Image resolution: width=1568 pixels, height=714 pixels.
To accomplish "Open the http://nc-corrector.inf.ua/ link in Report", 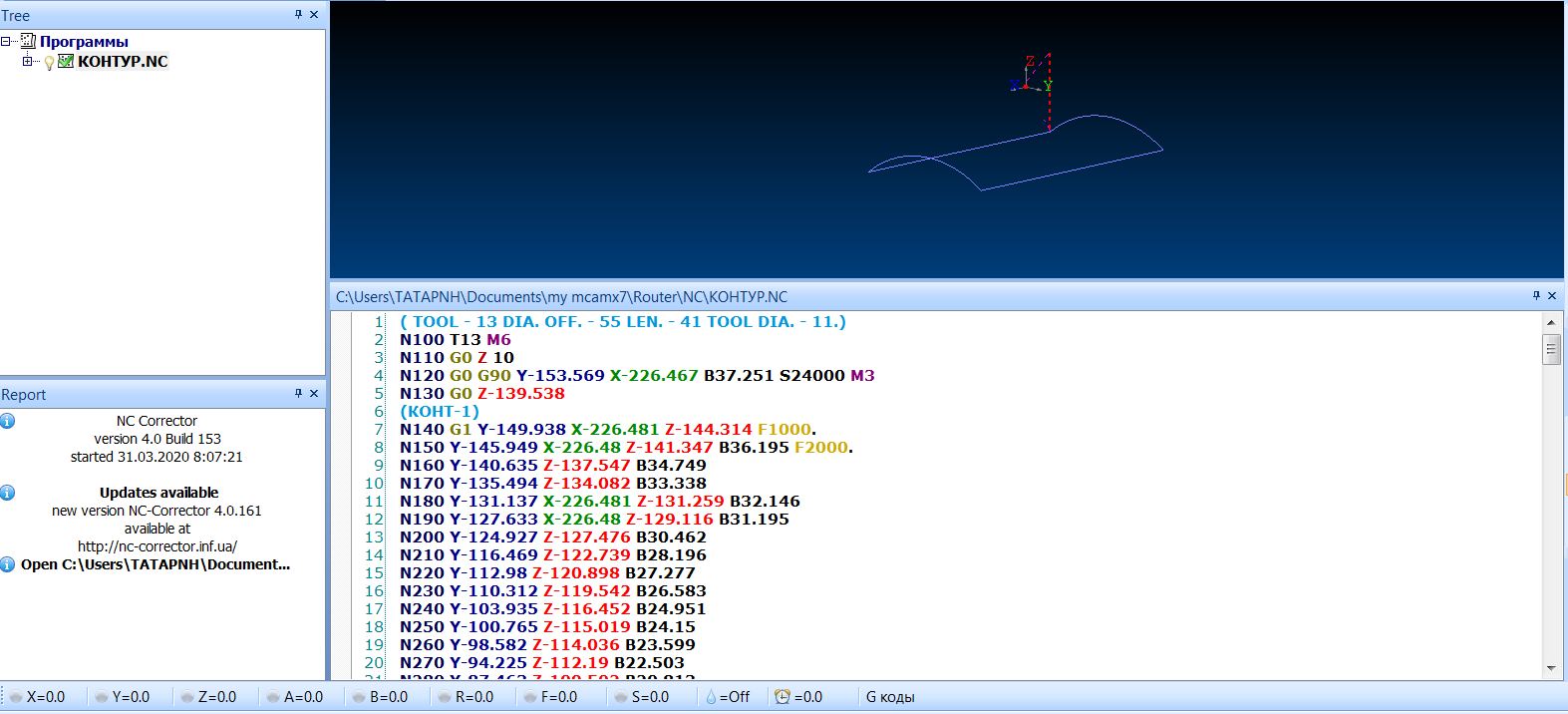I will (157, 546).
